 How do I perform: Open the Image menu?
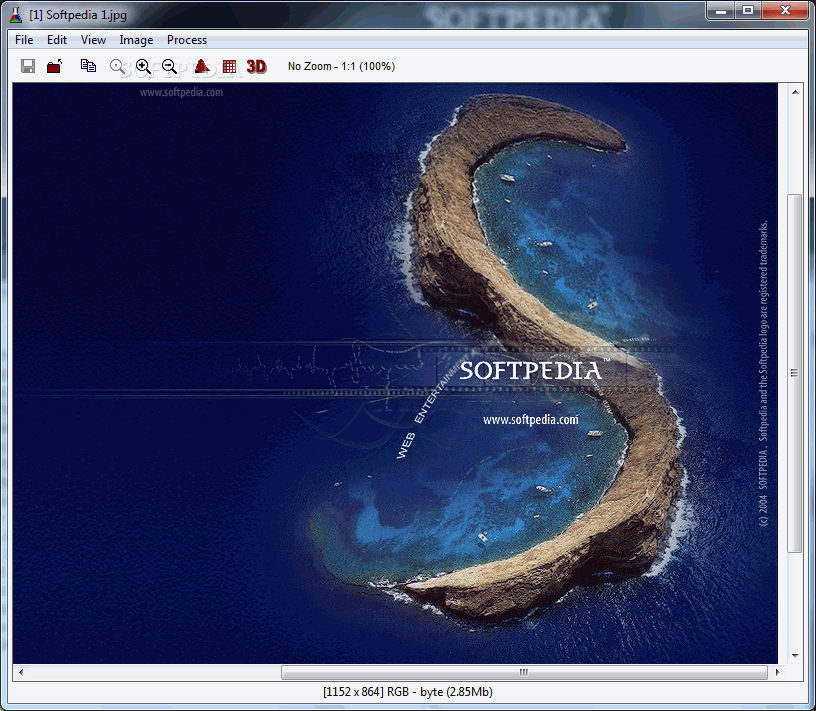pos(136,40)
